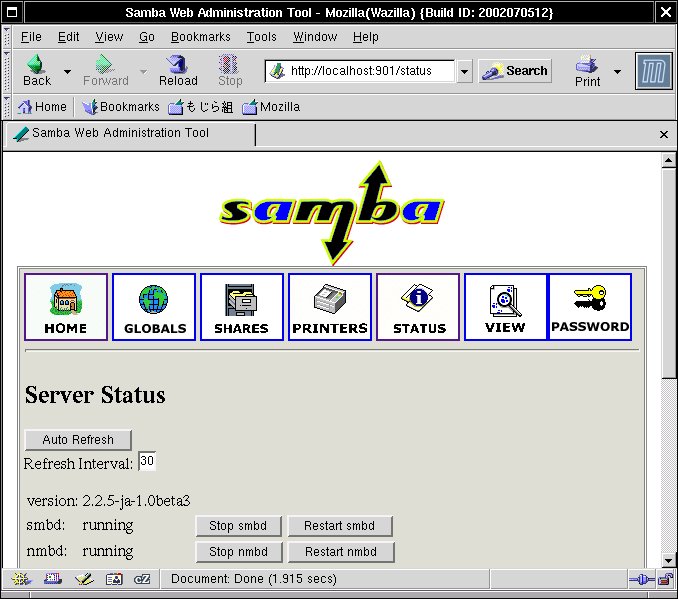This screenshot has width=678, height=599.
Task: Open the Mozilla bookmark folder
Action: tap(271, 107)
